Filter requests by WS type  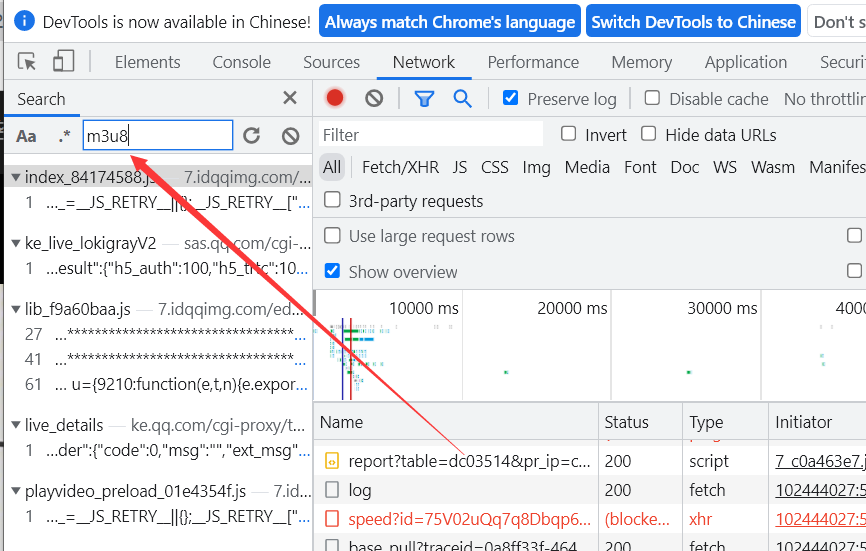[x=725, y=167]
